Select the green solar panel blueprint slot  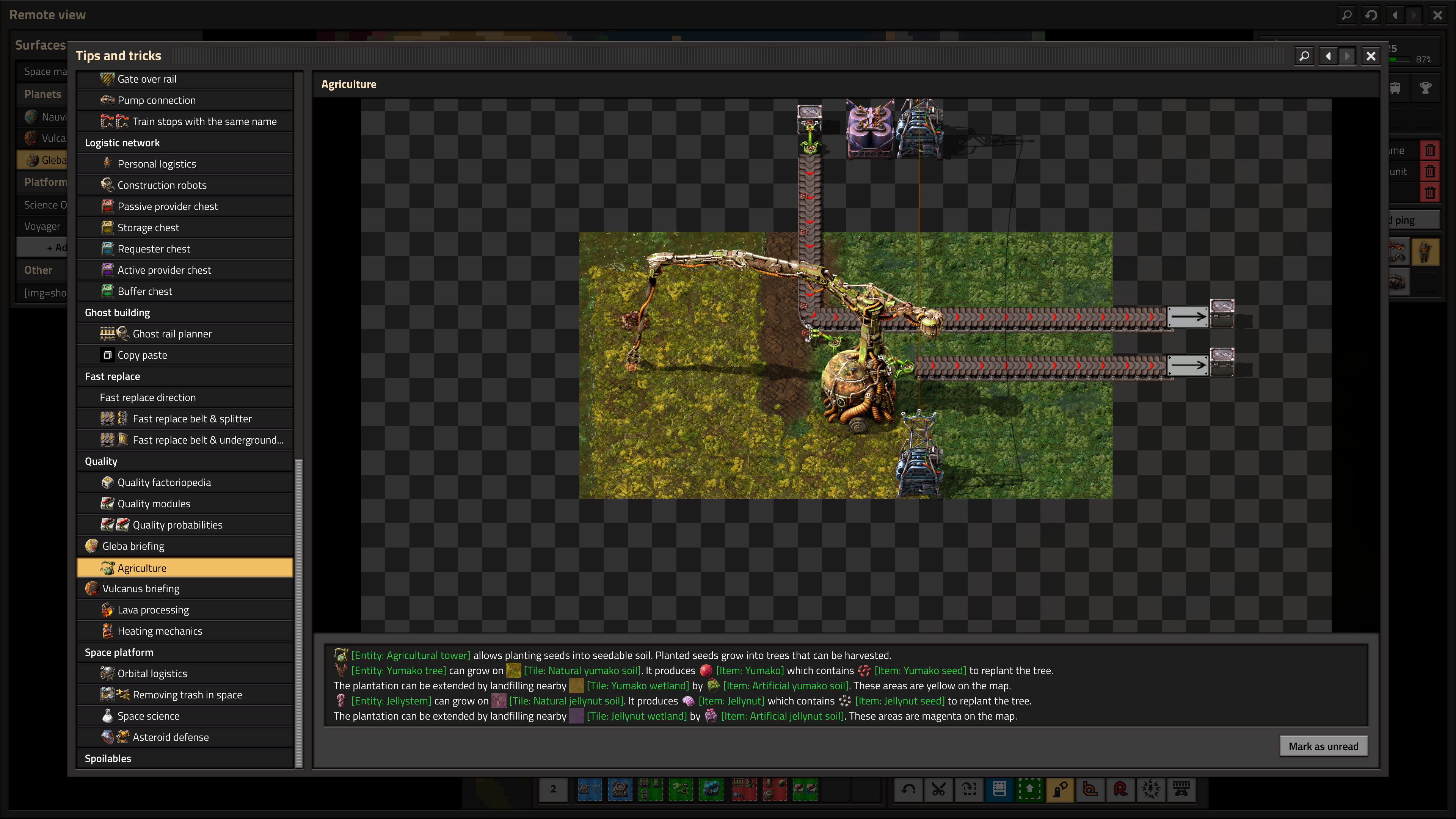[712, 789]
